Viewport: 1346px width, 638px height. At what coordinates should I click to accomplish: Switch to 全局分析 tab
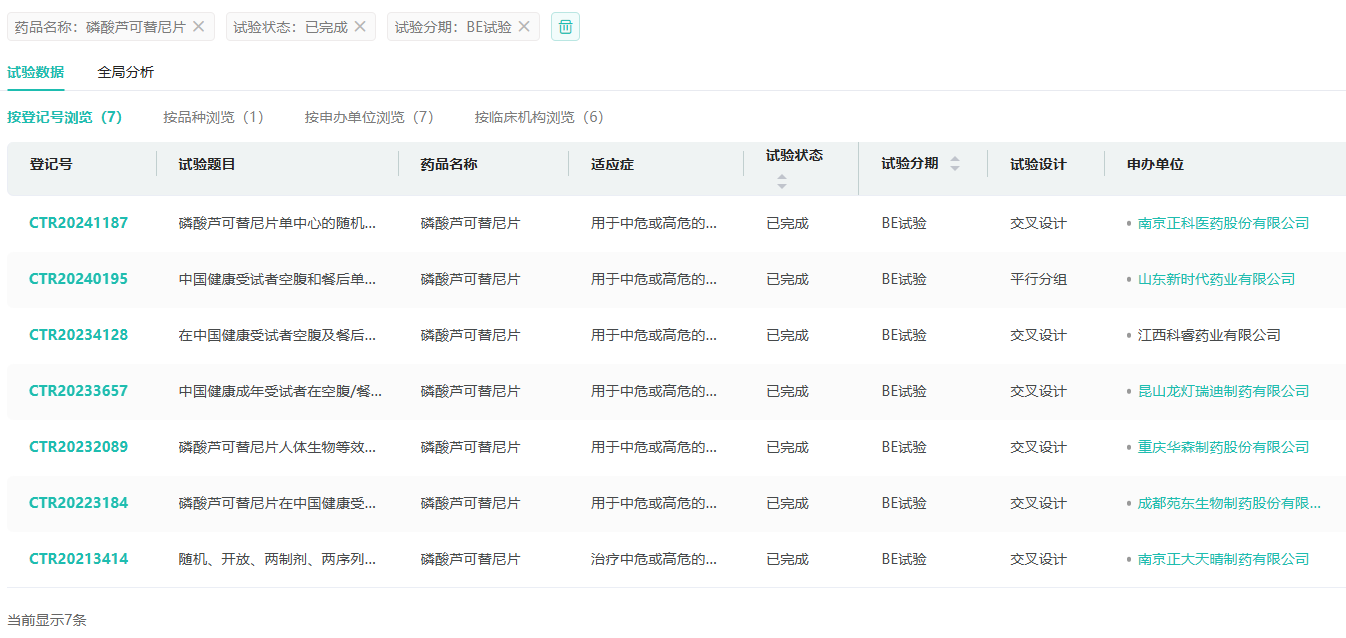125,72
